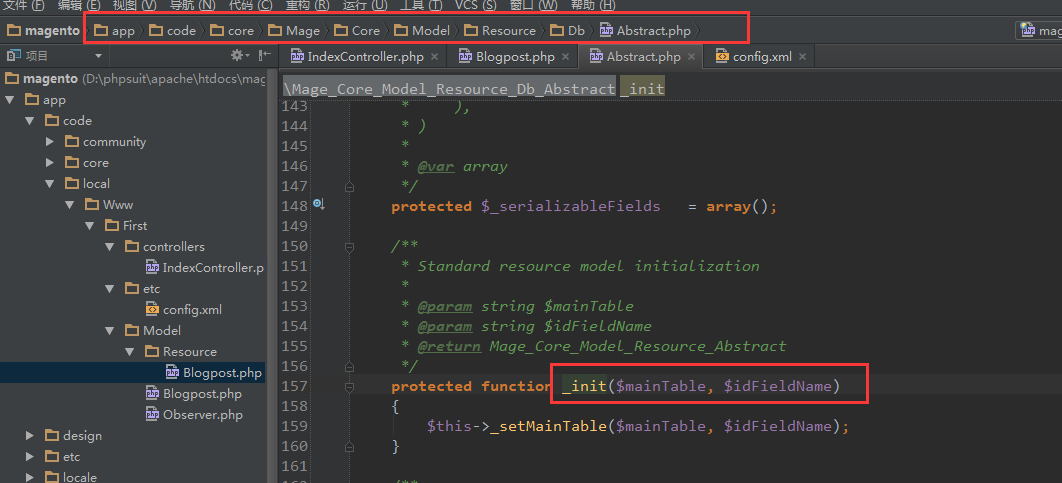
Task: Click the _setMainTable call on line 159
Action: point(549,427)
